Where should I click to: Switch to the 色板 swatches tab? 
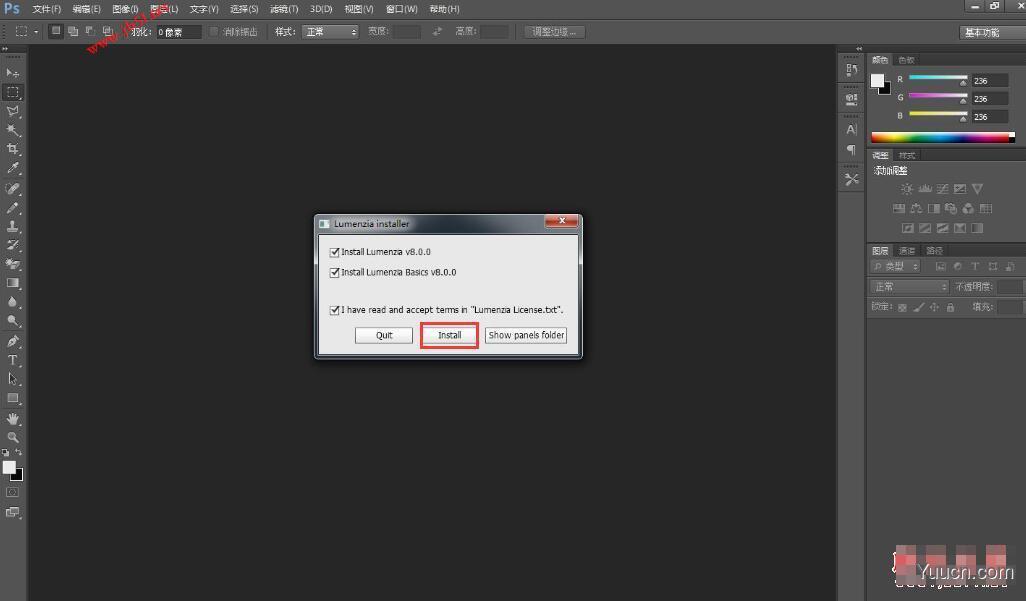click(906, 60)
